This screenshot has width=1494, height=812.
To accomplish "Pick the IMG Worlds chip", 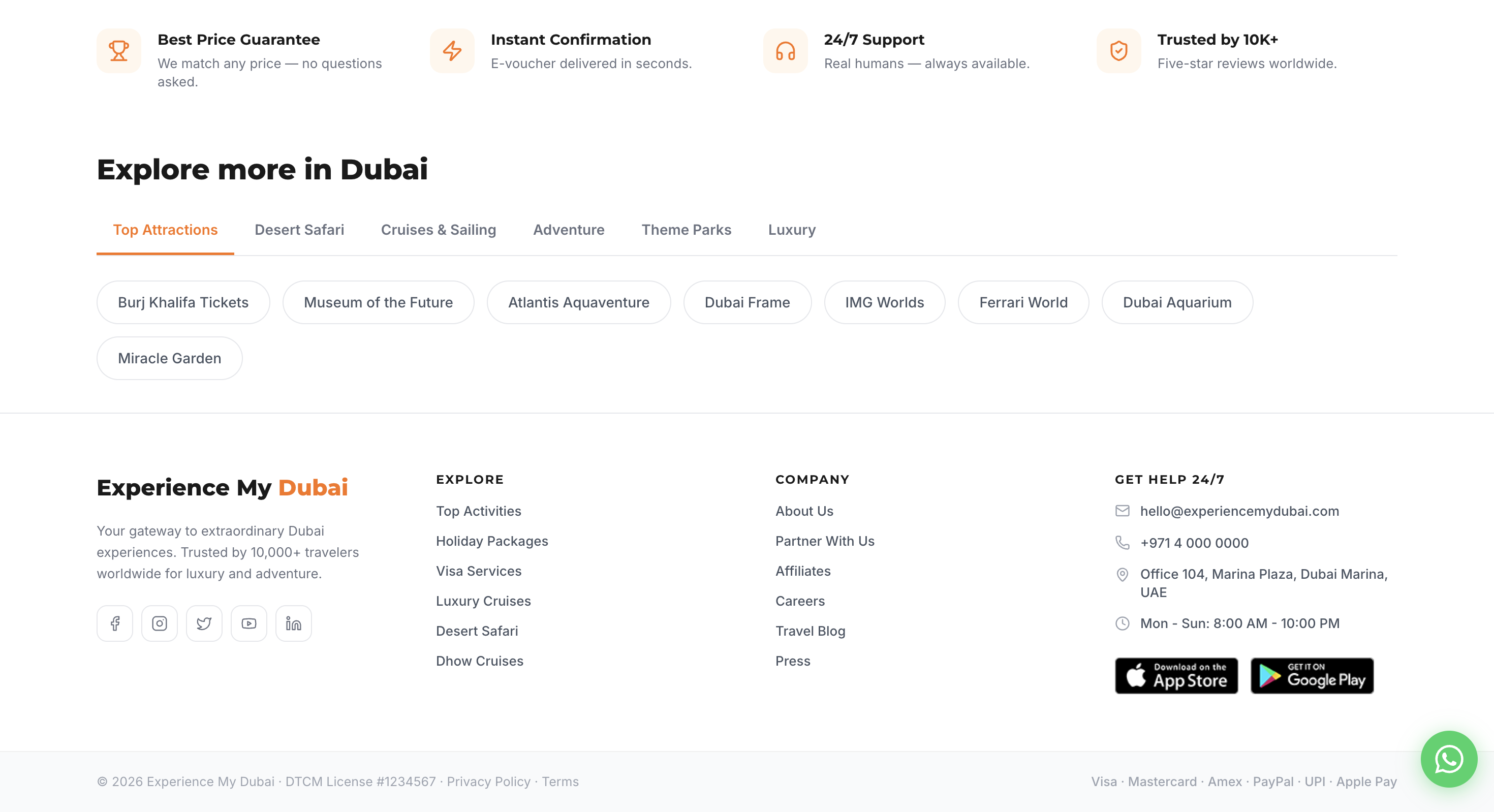I will [884, 302].
